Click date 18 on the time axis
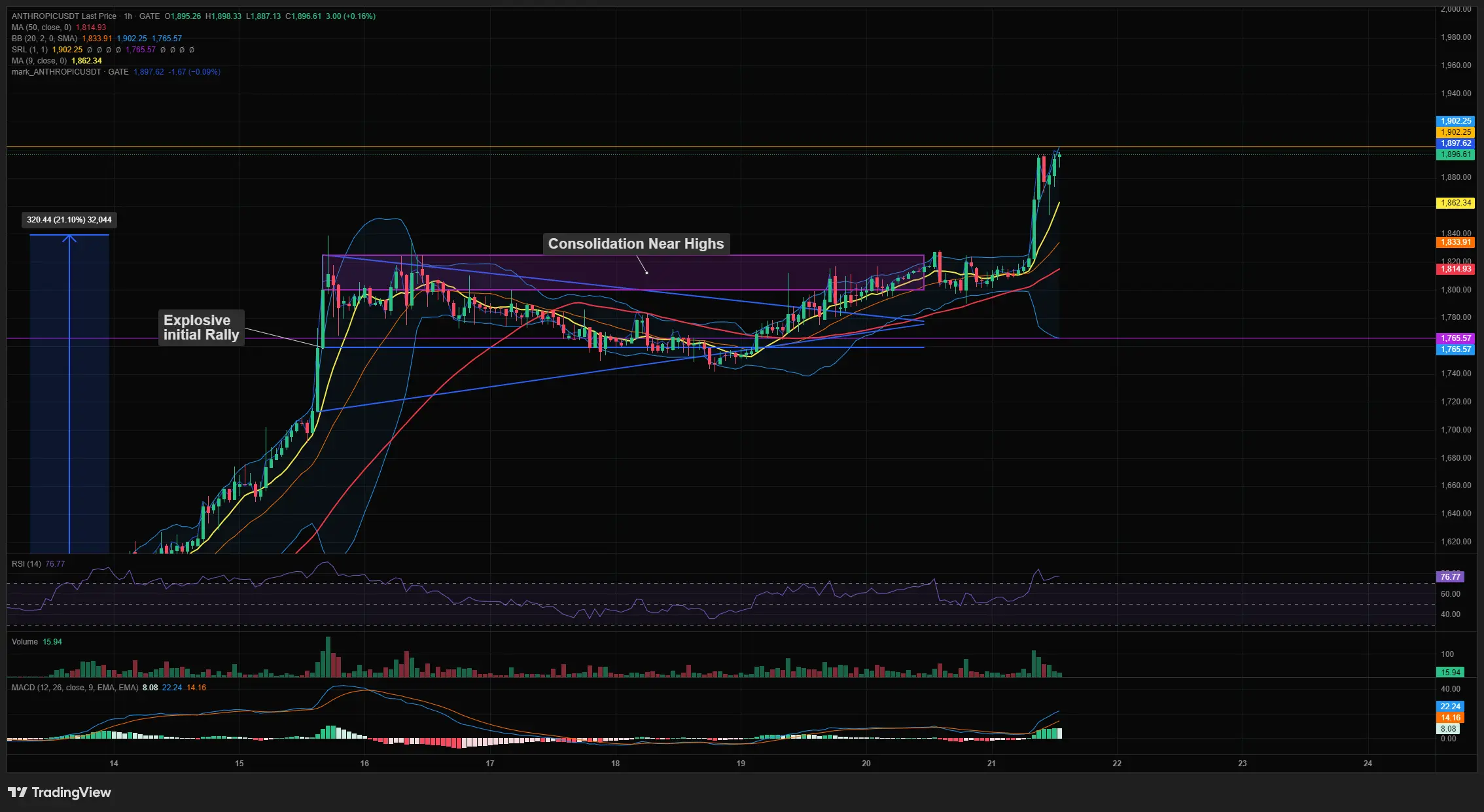The image size is (1484, 812). tap(615, 764)
